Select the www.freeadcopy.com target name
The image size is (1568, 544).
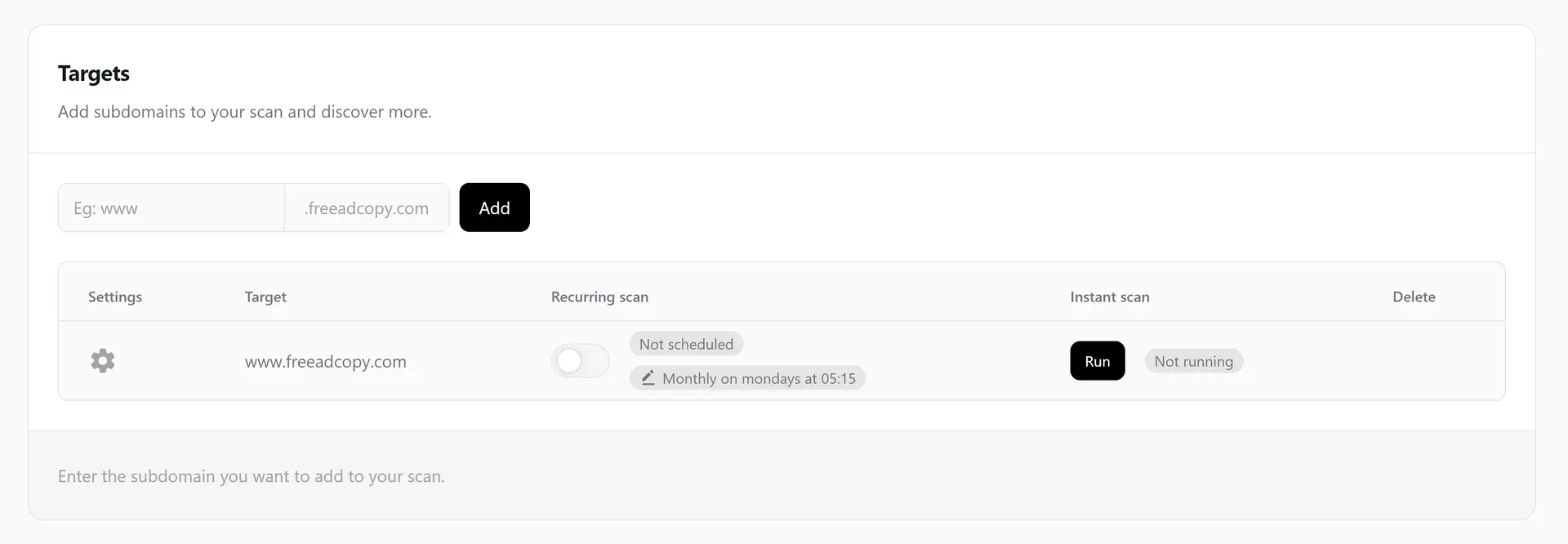[325, 362]
